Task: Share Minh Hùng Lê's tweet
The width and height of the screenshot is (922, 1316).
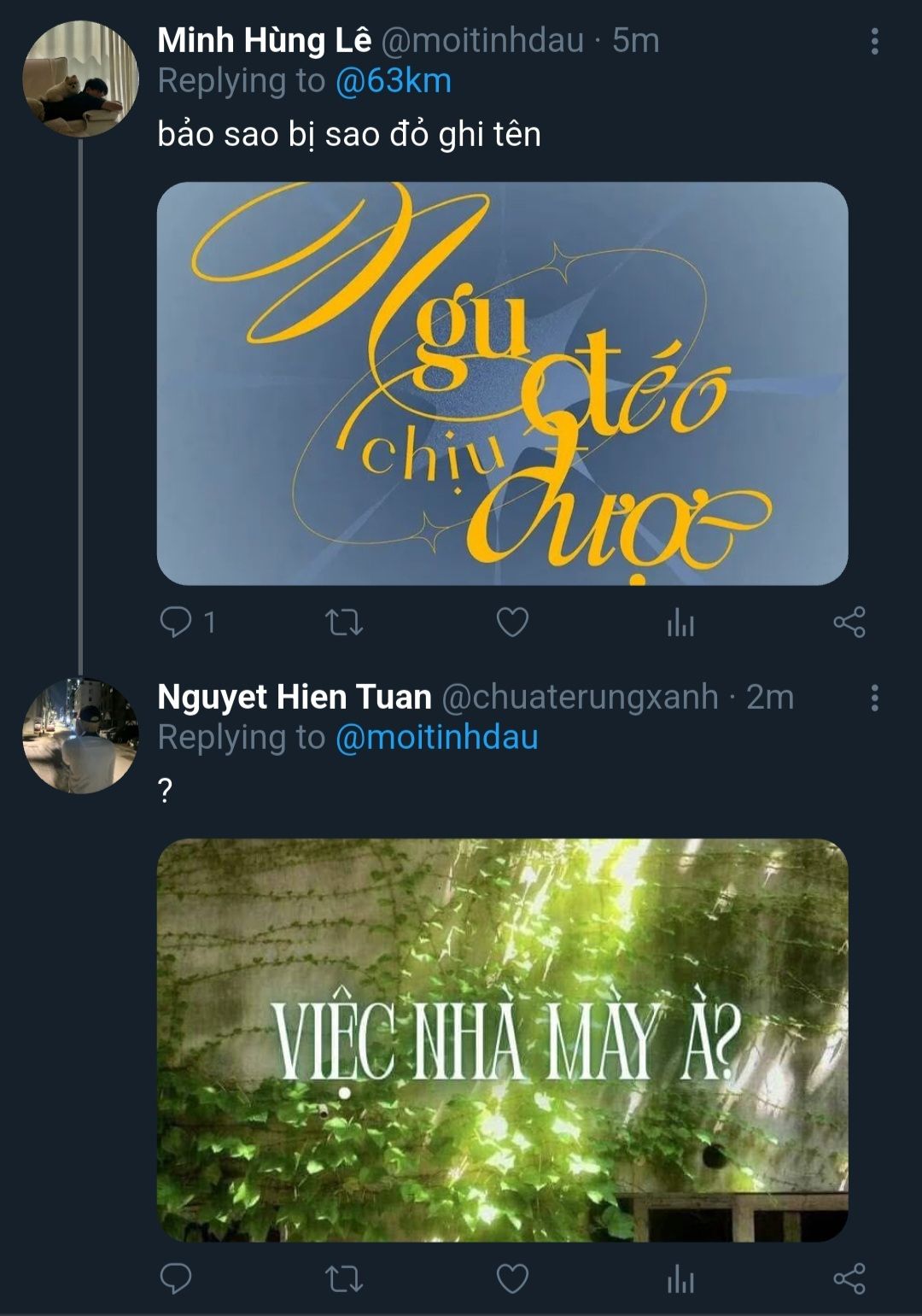Action: (849, 622)
